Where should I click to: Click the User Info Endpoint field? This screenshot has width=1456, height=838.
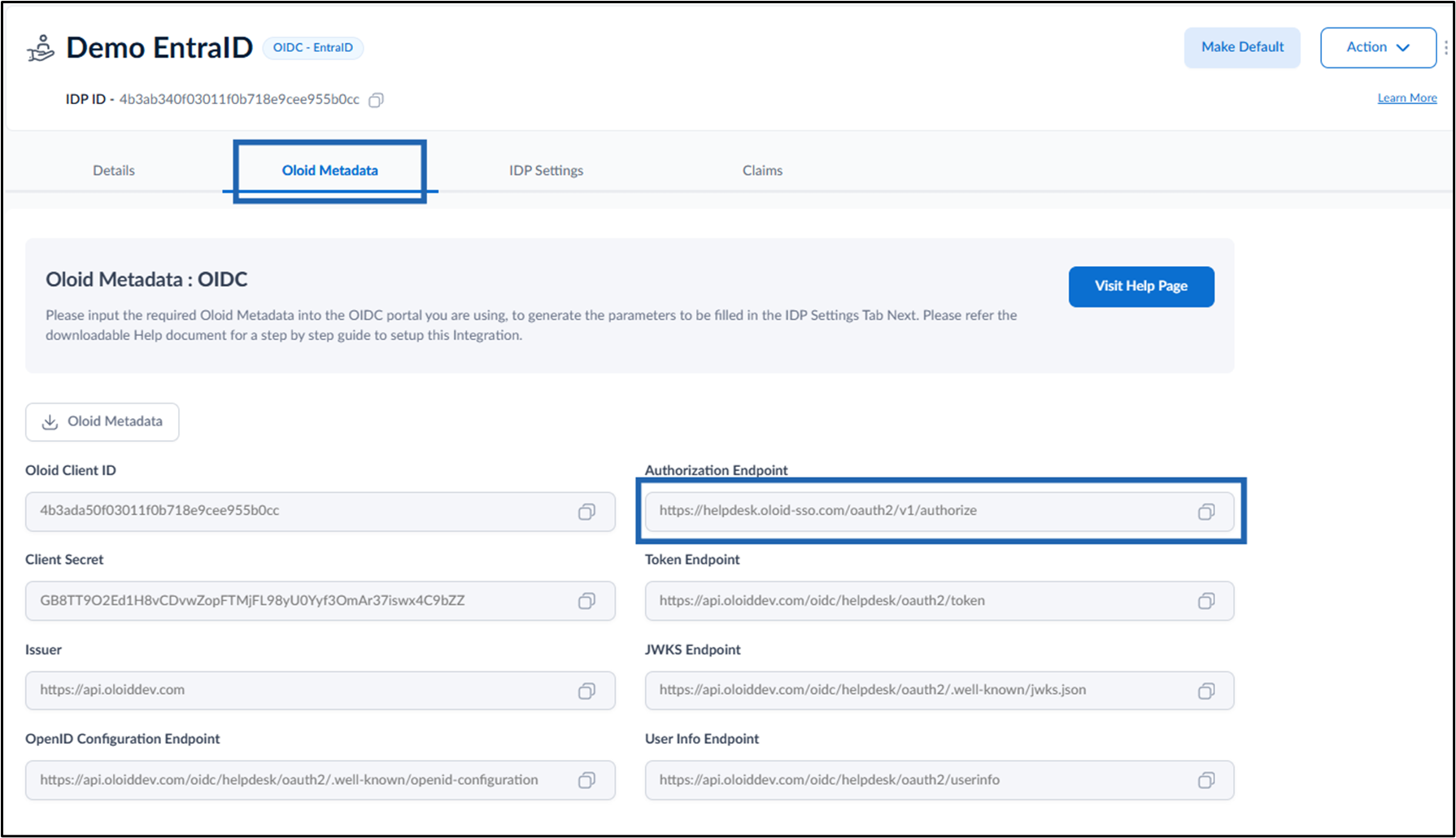pyautogui.click(x=939, y=780)
